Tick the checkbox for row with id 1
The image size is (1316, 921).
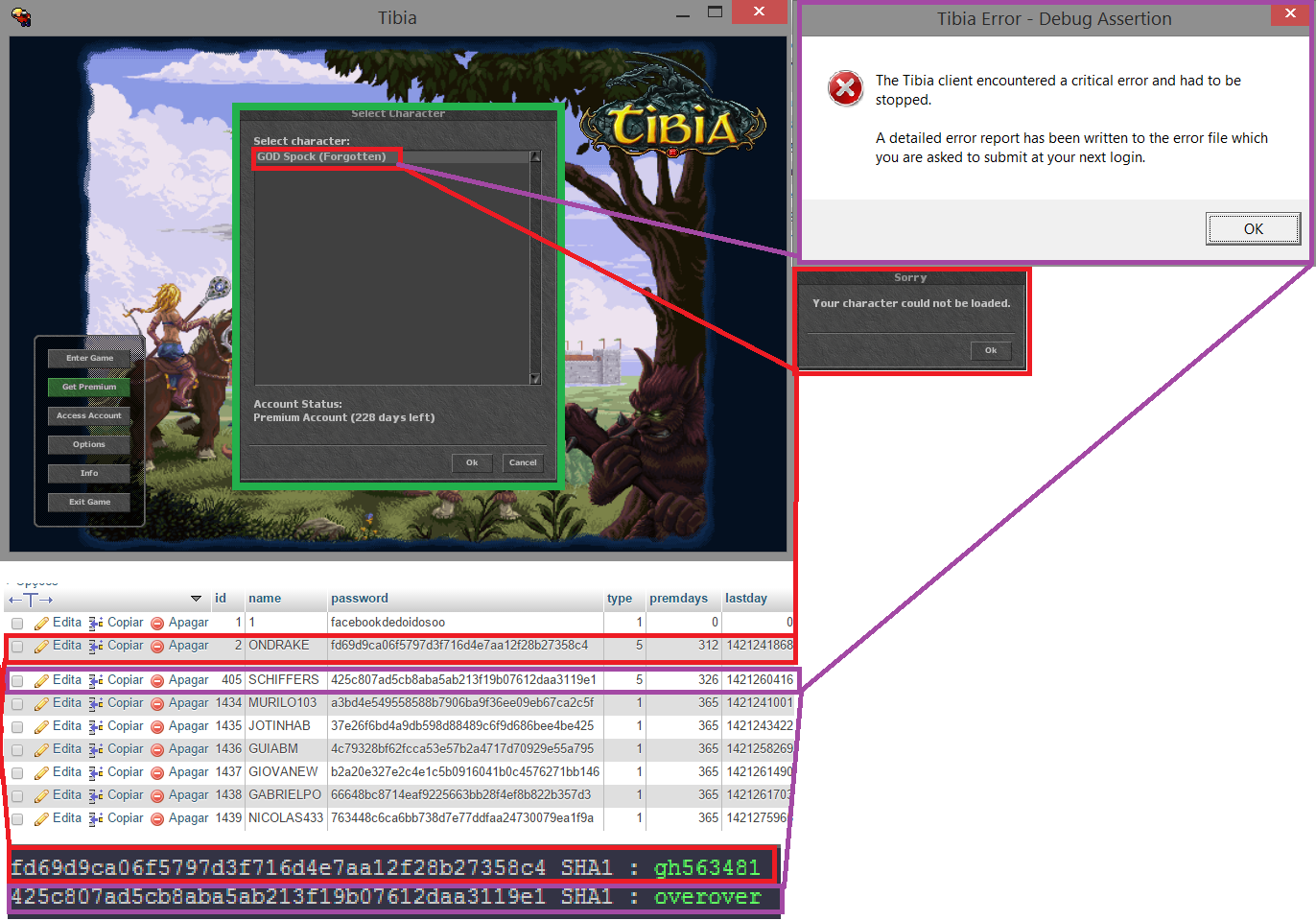coord(17,624)
